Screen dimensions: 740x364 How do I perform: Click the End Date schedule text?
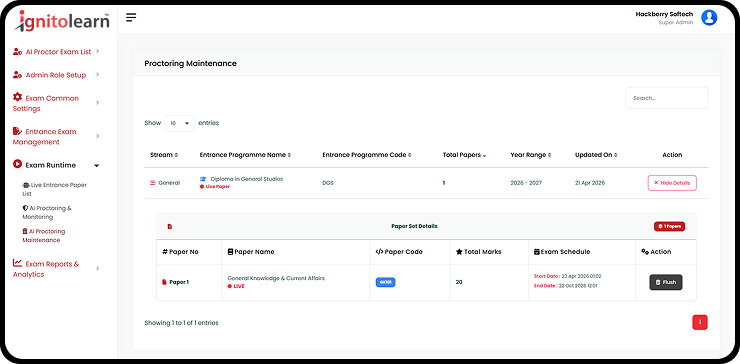pyautogui.click(x=566, y=286)
